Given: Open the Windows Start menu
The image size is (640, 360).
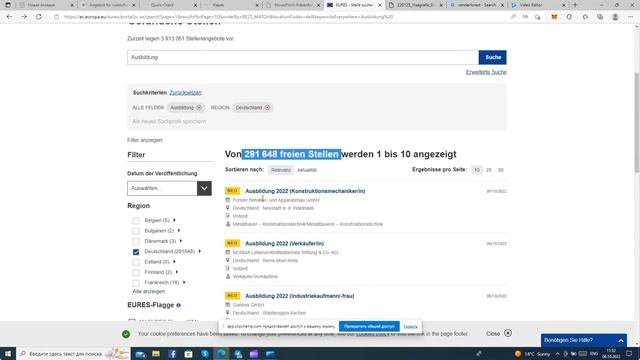Looking at the screenshot, I should tap(8, 353).
